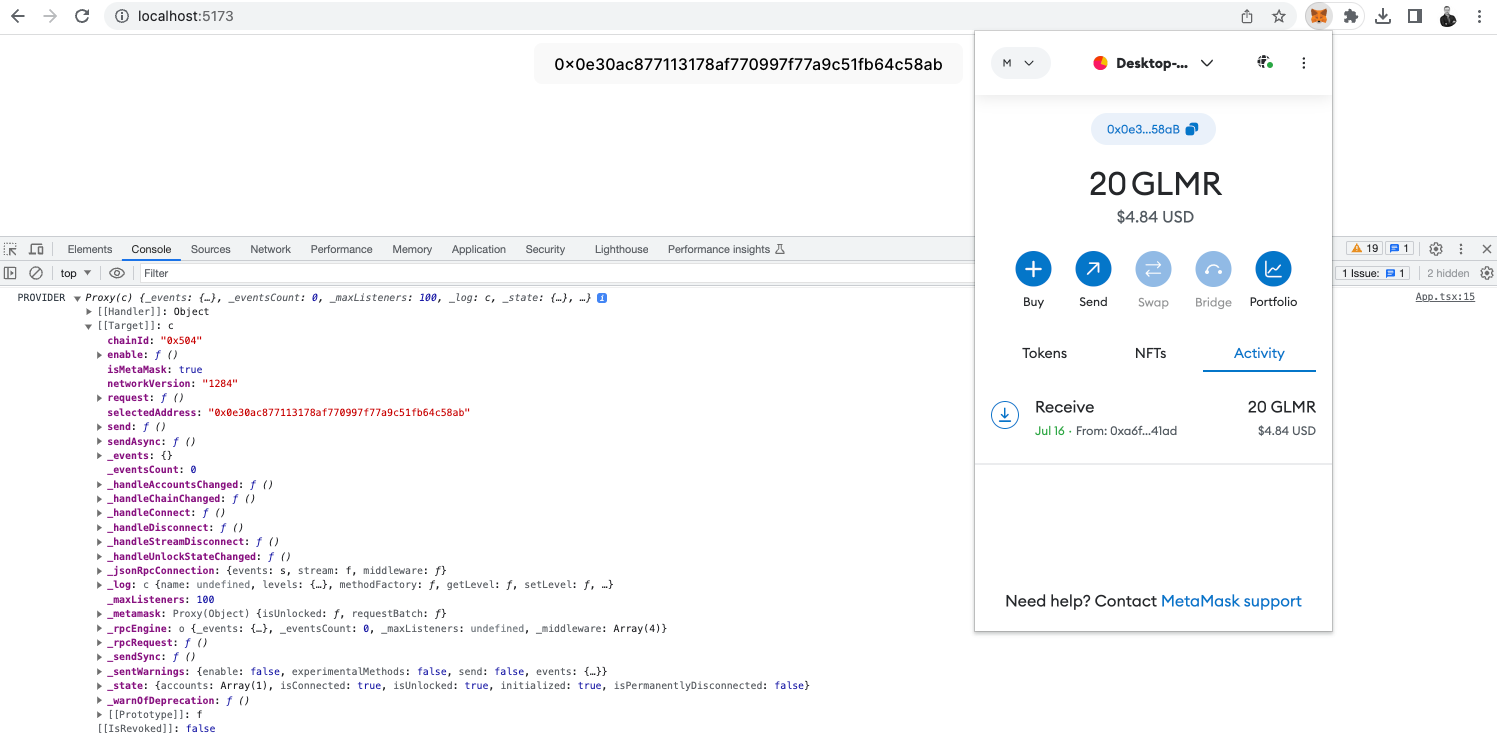Click the 19 warnings badge
Screen dimensions: 1497x736
[1364, 249]
